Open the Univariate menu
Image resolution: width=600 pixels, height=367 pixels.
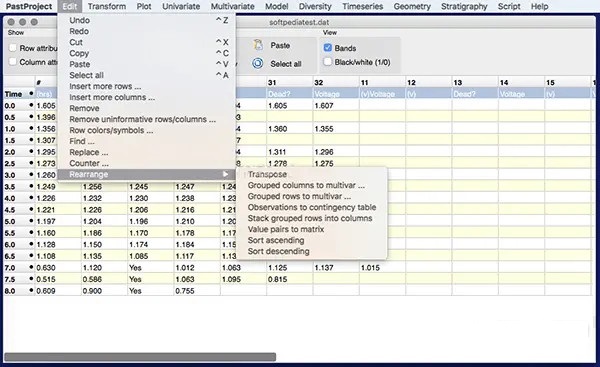coord(181,7)
